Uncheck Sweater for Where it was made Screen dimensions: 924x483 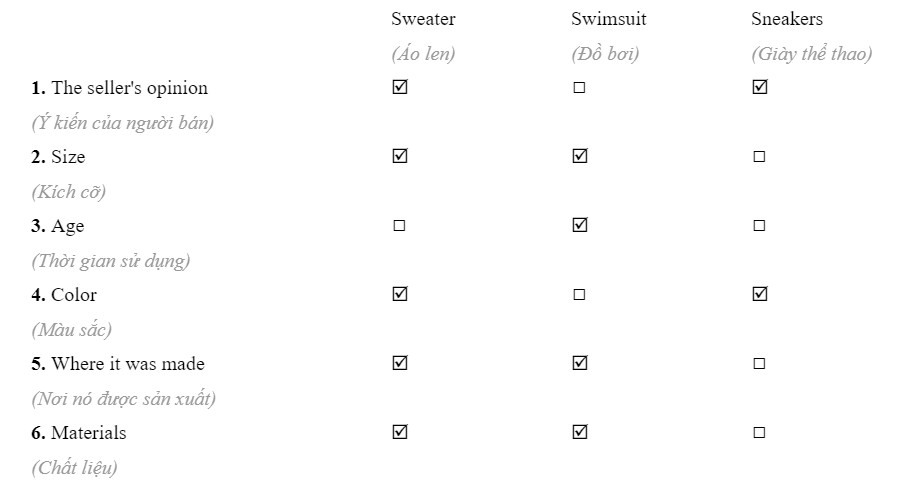pyautogui.click(x=400, y=364)
